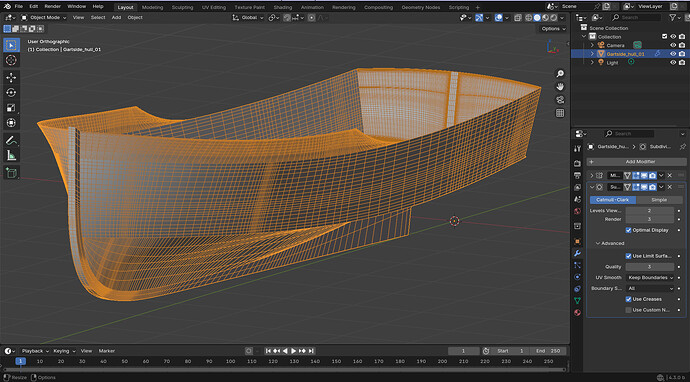The width and height of the screenshot is (690, 382).
Task: Switch to rendered viewport shading
Action: coord(554,18)
